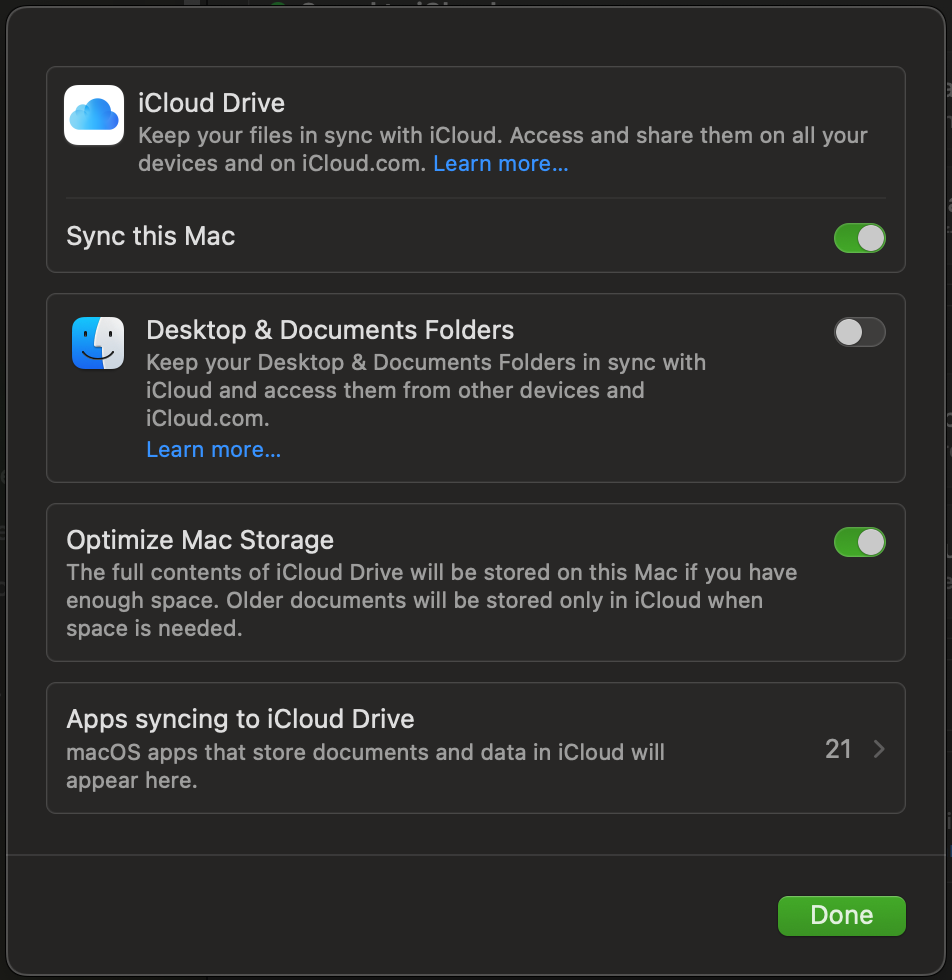Screen dimensions: 952x980
Task: Disable the Optimize Mac Storage toggle
Action: (x=859, y=542)
